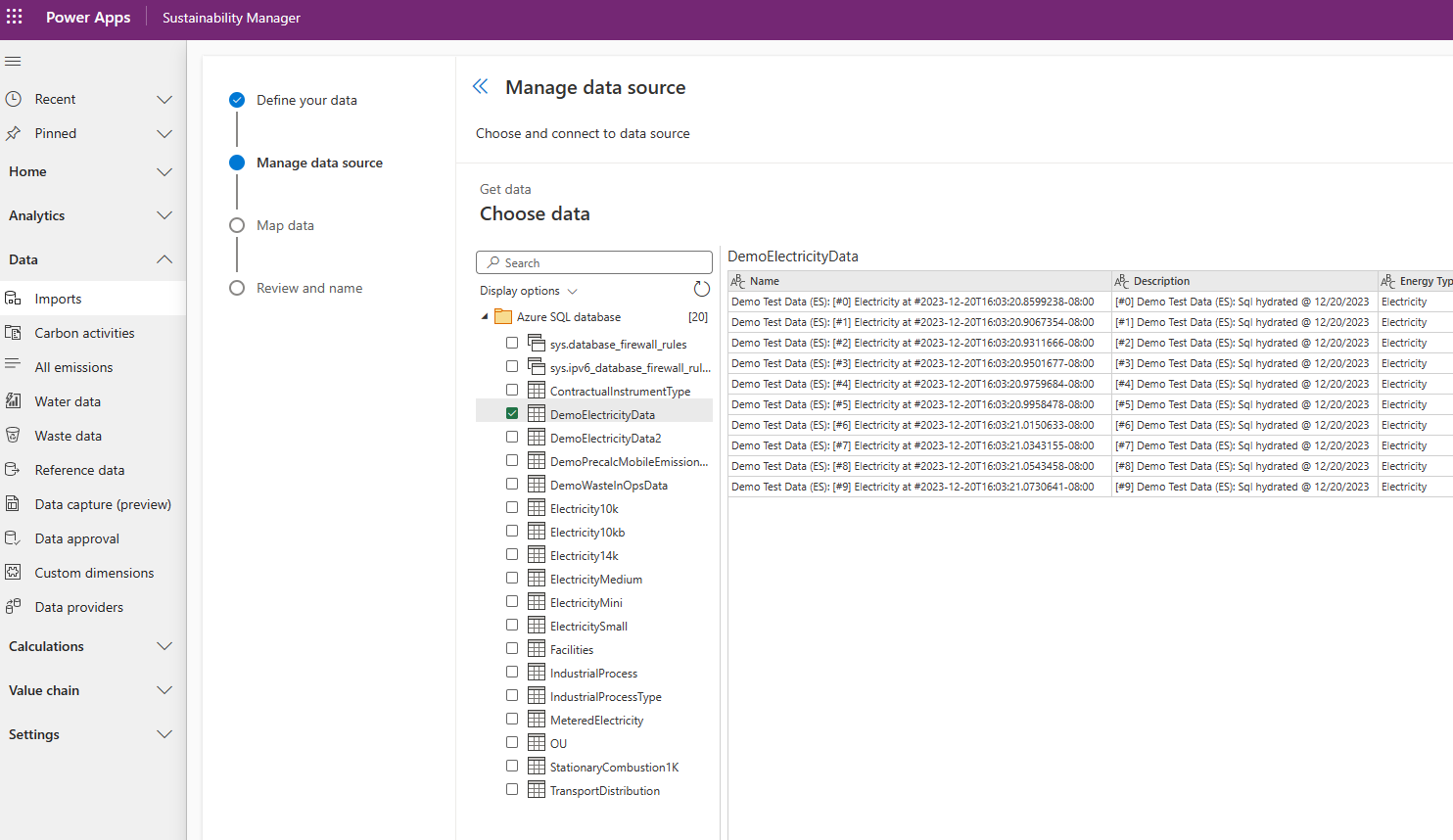The width and height of the screenshot is (1453, 840).
Task: Click the Water data icon
Action: click(14, 401)
